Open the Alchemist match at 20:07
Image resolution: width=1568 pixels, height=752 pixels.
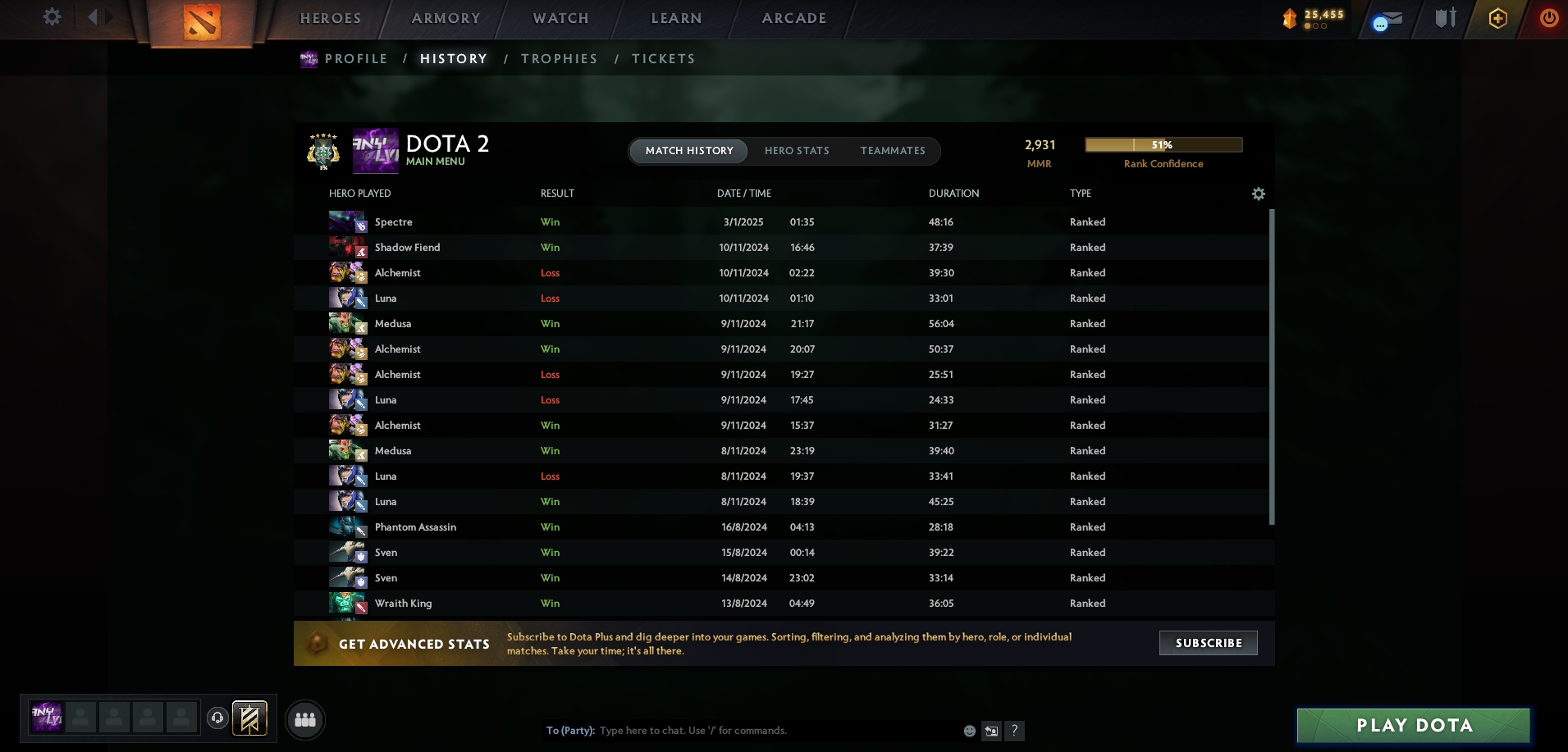click(x=781, y=349)
